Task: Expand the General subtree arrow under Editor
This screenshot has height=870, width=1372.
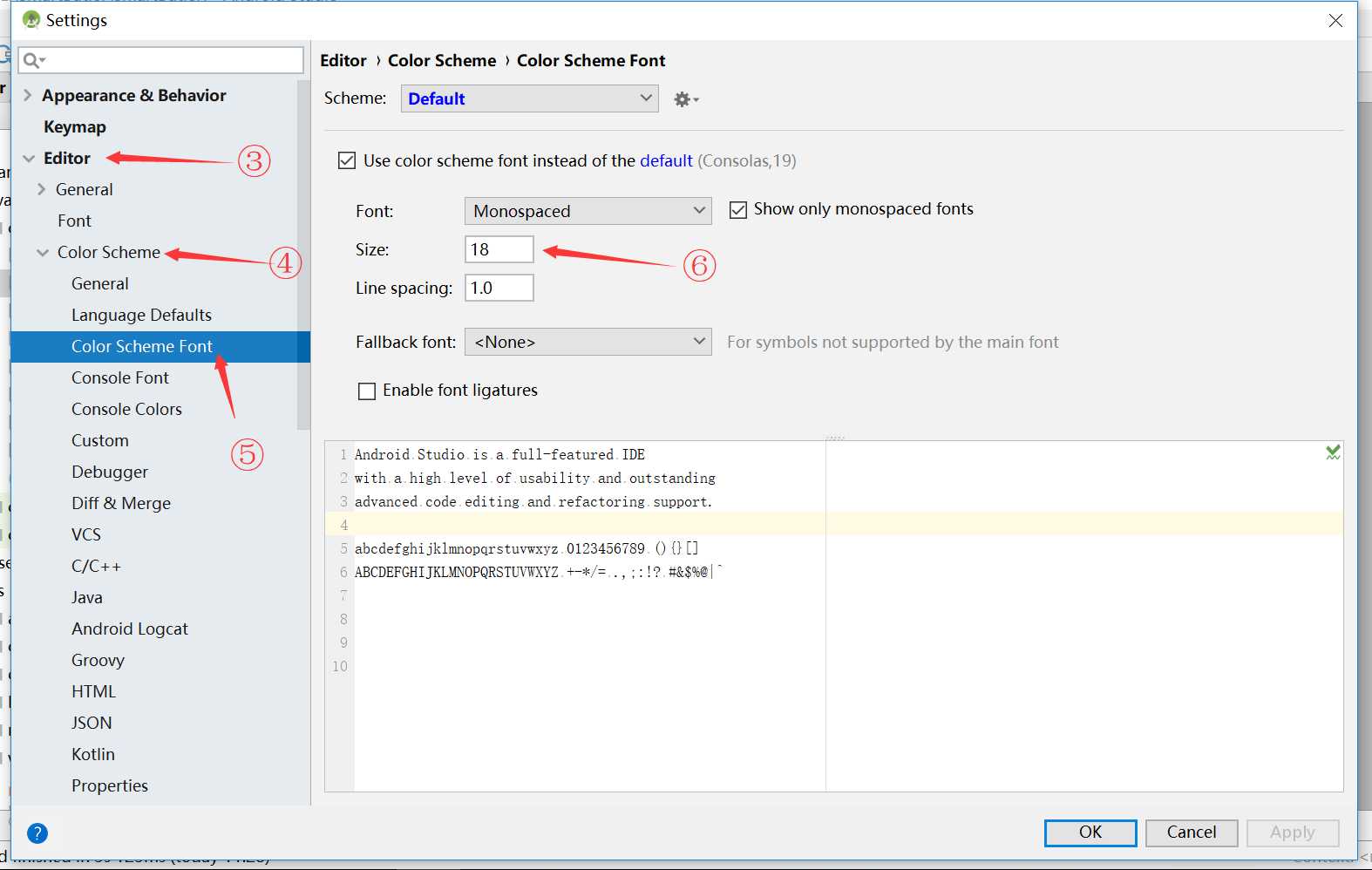Action: coord(41,189)
